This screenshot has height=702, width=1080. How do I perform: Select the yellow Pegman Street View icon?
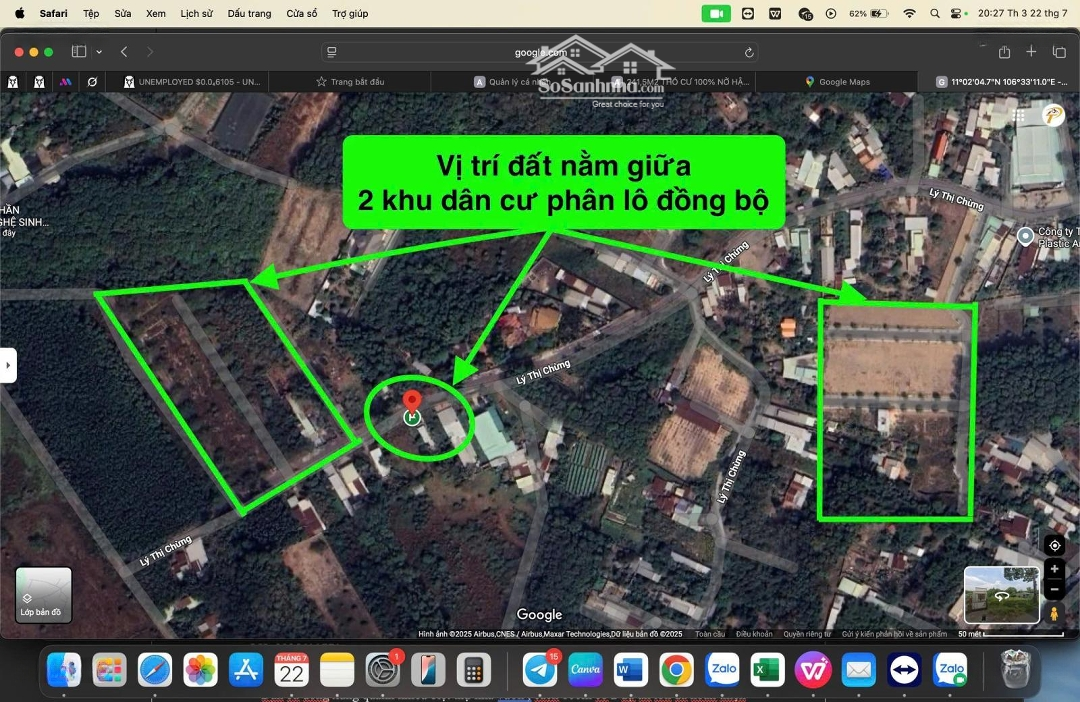pyautogui.click(x=1054, y=614)
